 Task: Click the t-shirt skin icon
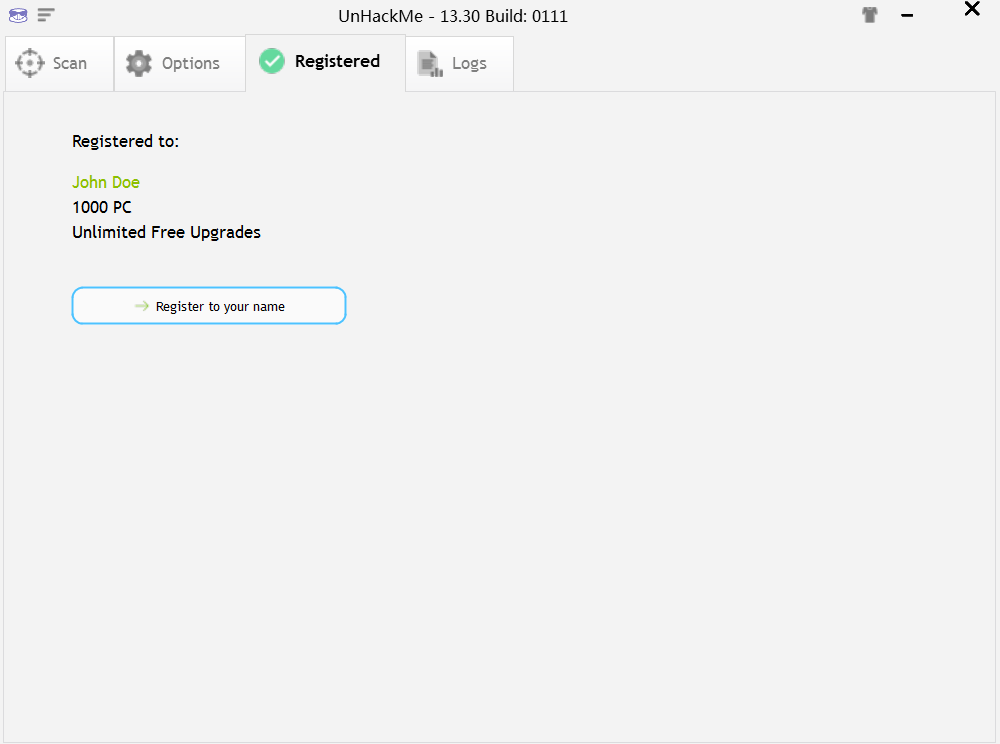(x=870, y=15)
